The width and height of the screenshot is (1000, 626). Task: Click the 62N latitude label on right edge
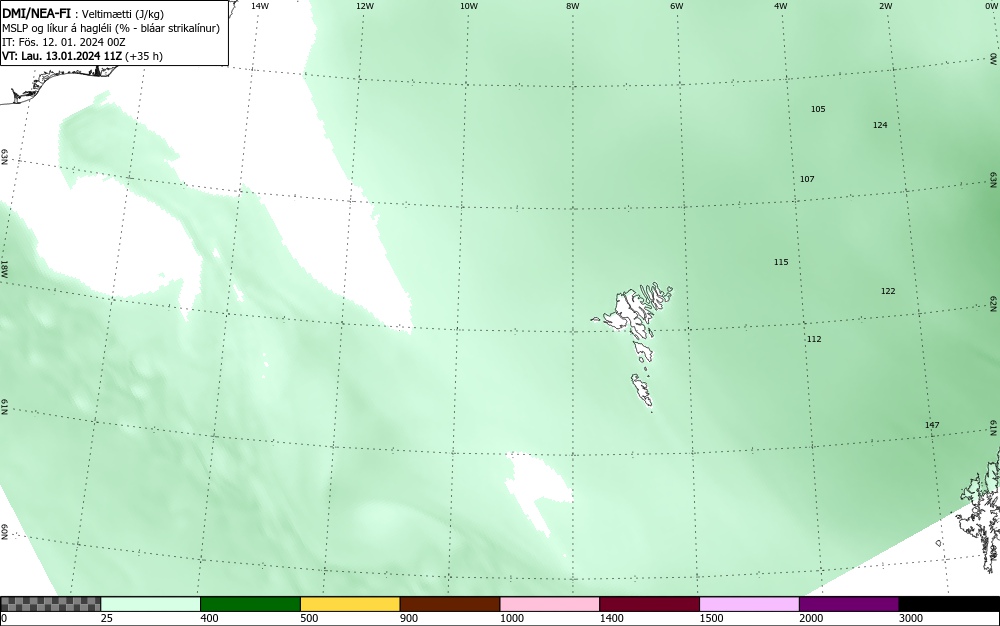[994, 303]
